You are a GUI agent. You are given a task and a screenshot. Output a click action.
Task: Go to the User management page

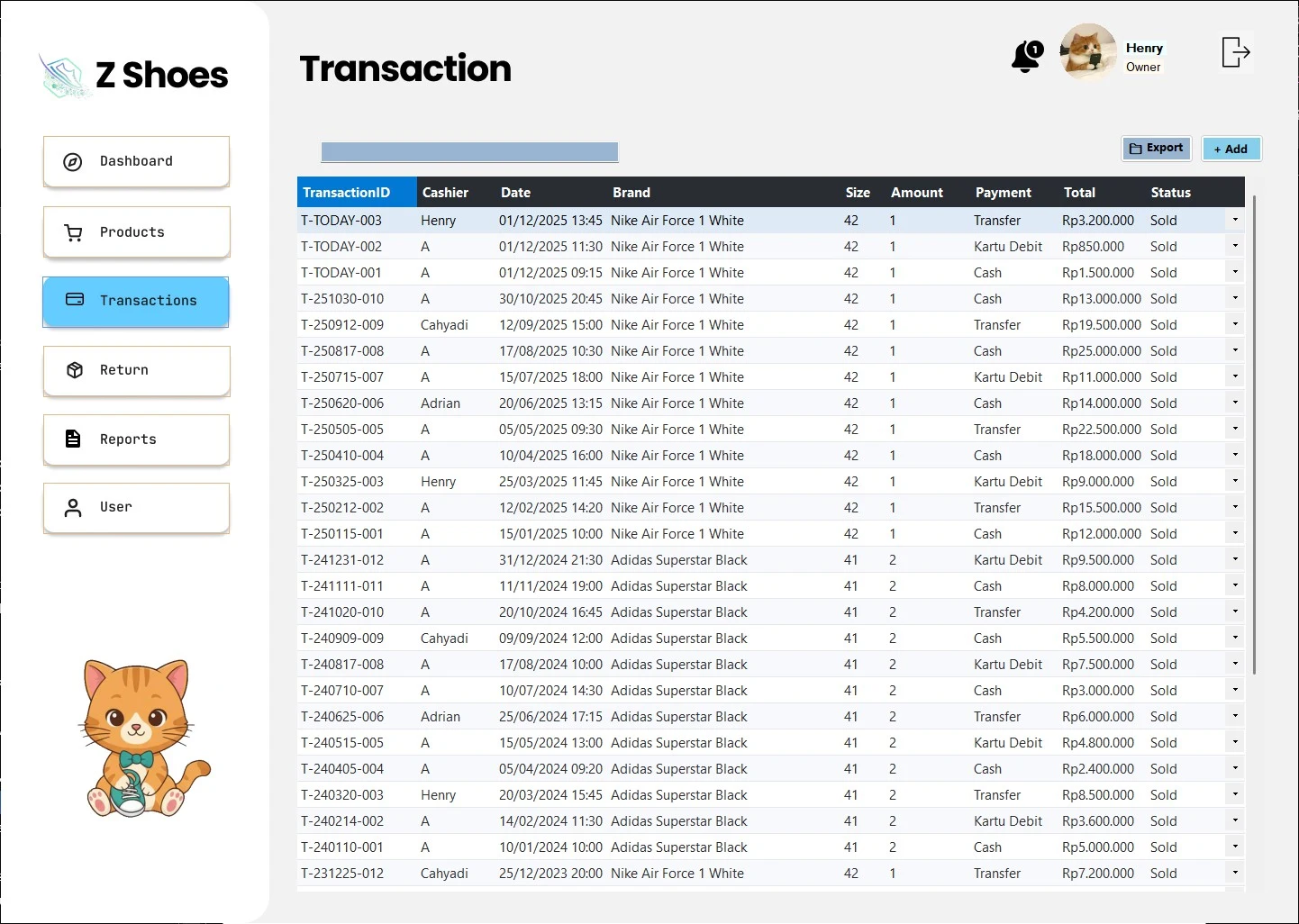(x=136, y=508)
